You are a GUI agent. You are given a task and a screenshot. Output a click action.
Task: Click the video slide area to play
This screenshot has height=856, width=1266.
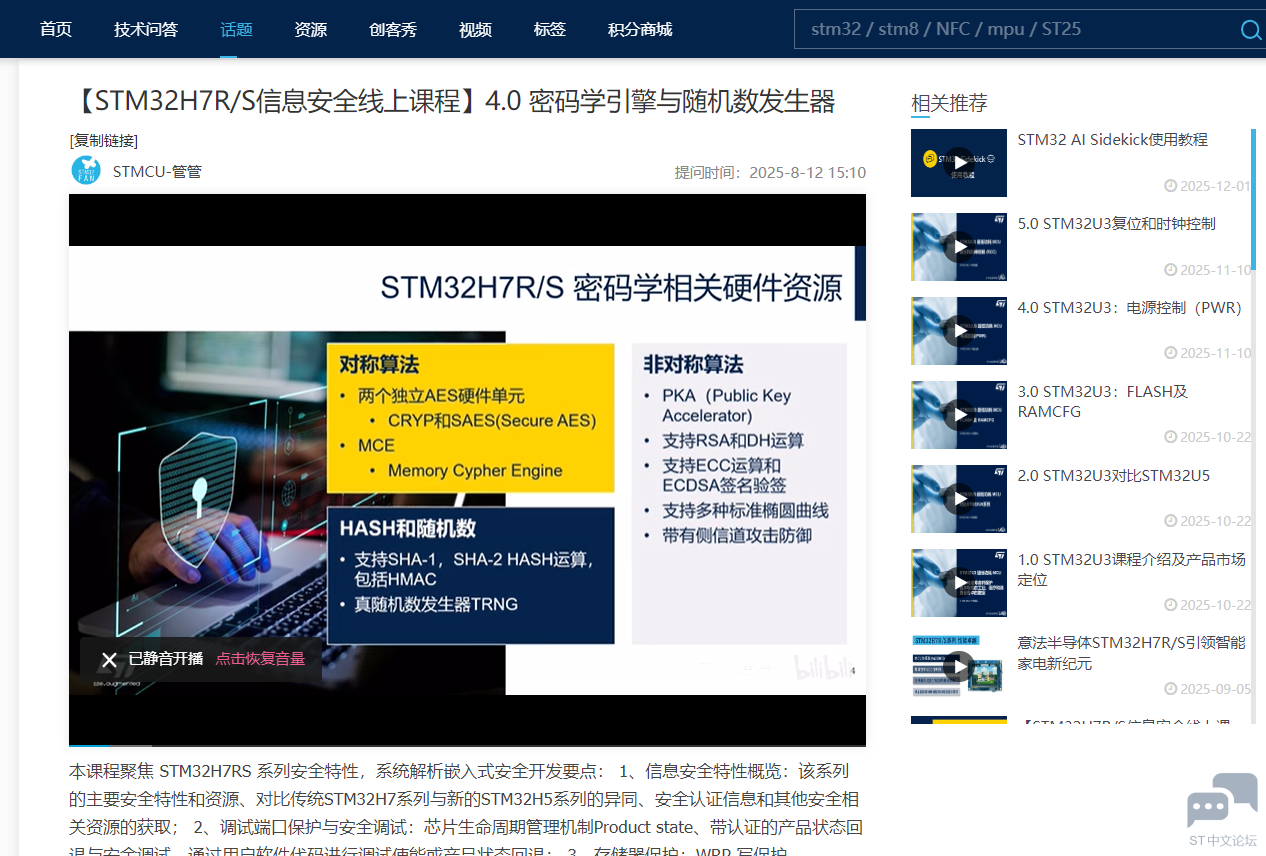467,470
